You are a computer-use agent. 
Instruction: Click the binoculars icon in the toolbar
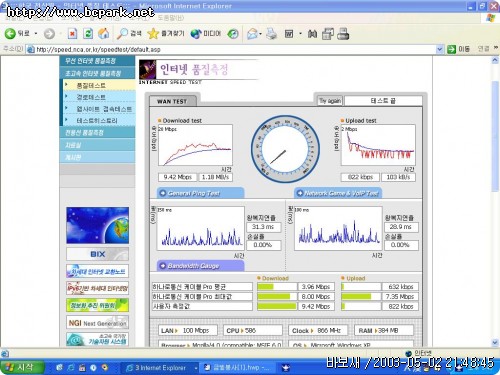point(312,34)
